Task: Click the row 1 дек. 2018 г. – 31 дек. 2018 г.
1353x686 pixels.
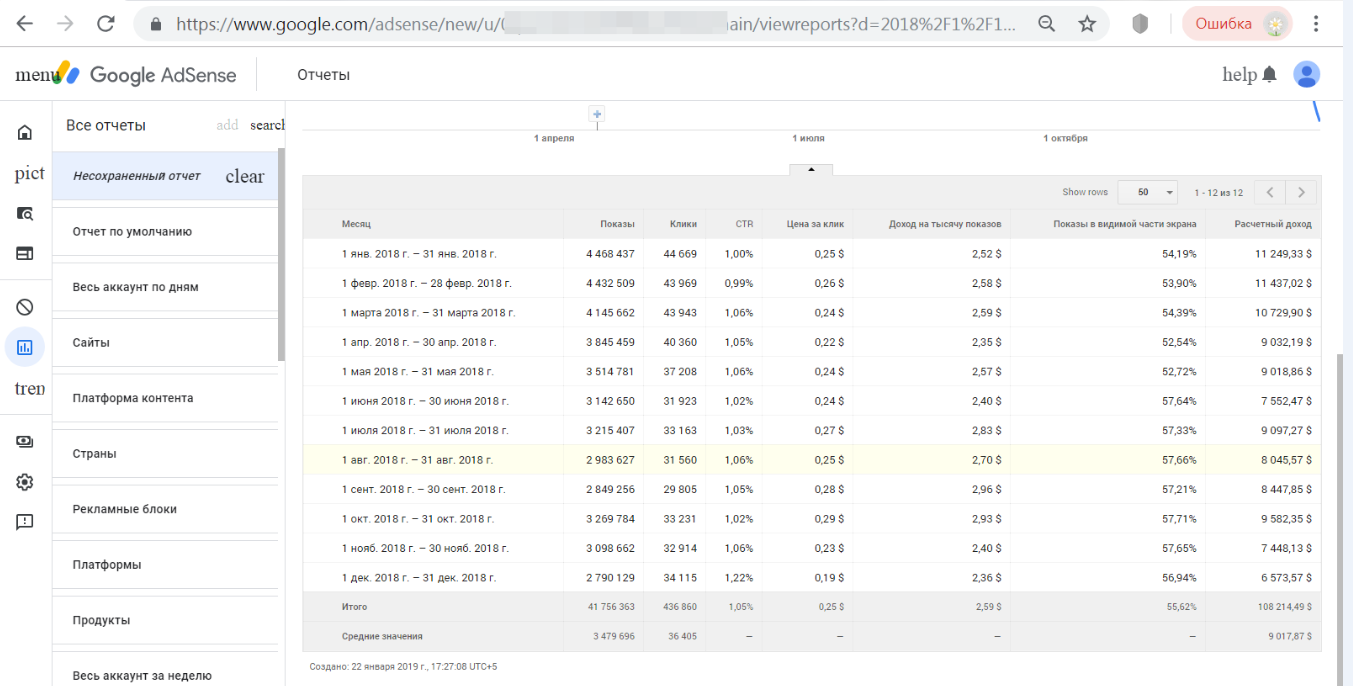Action: pyautogui.click(x=811, y=578)
